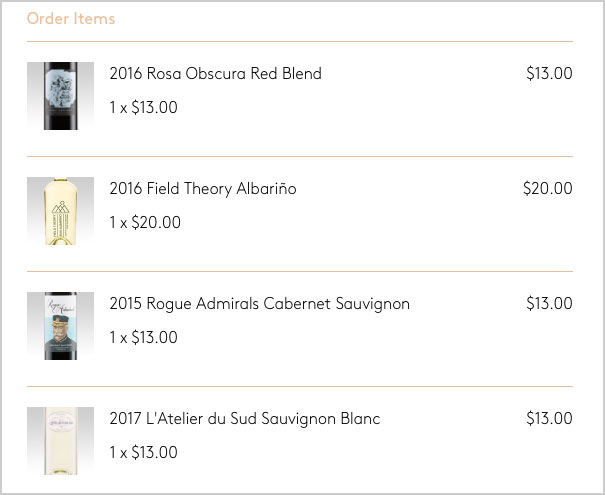Select the $13.00 total for Rosa Obscura
The width and height of the screenshot is (605, 495).
coord(549,73)
